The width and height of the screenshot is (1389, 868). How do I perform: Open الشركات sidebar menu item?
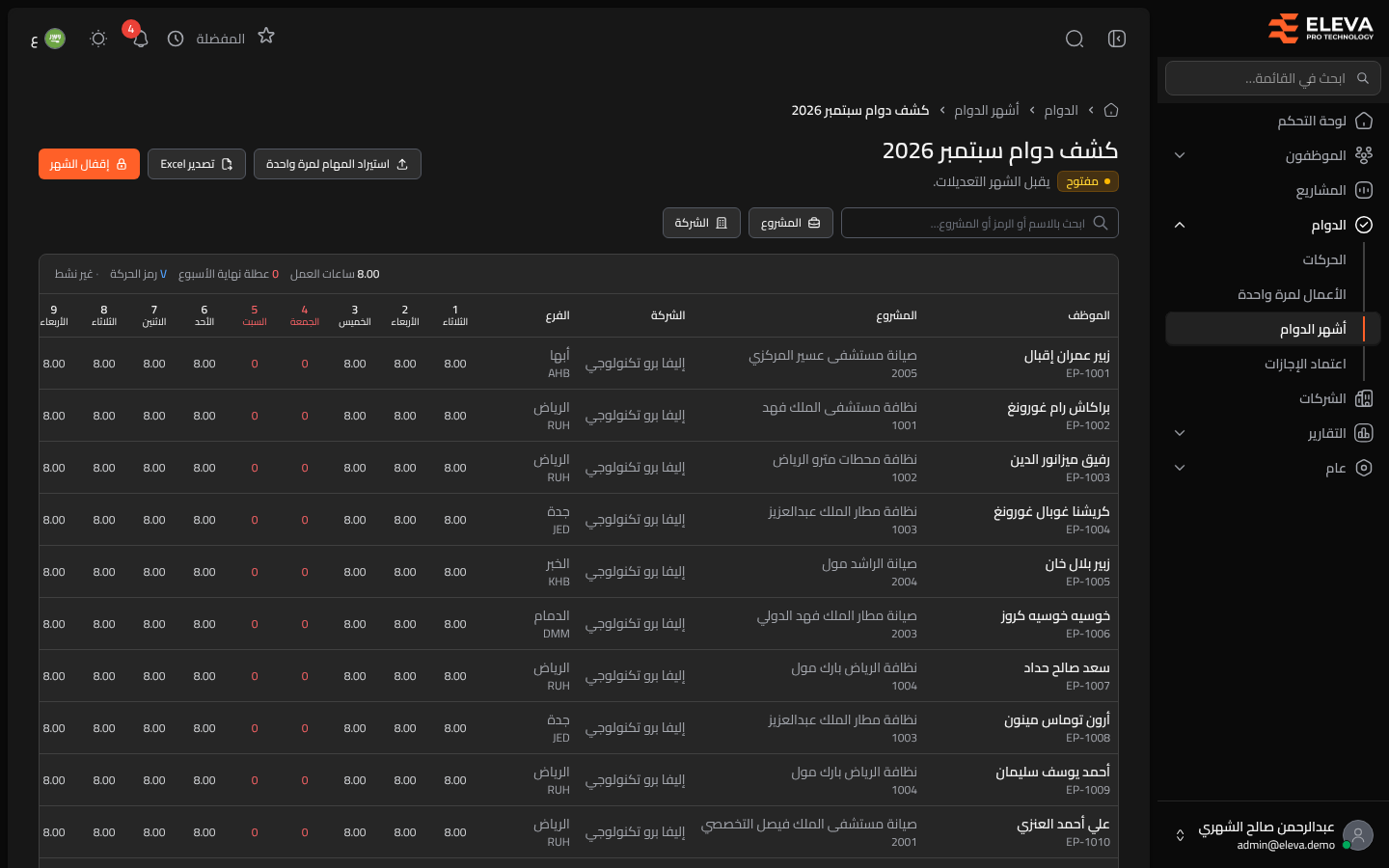pos(1273,398)
